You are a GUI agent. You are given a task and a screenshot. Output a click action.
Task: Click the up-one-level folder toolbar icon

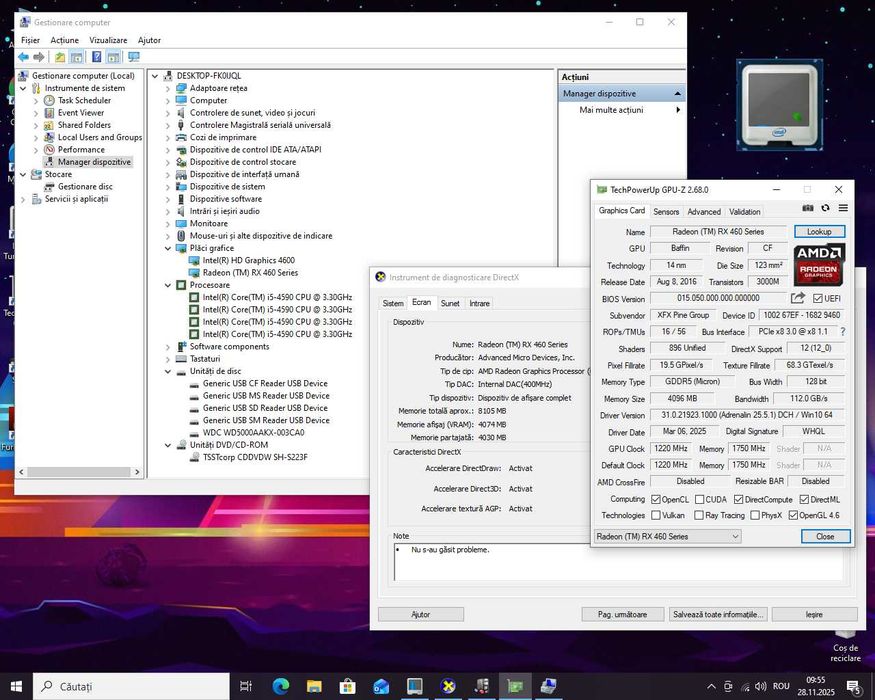(60, 57)
